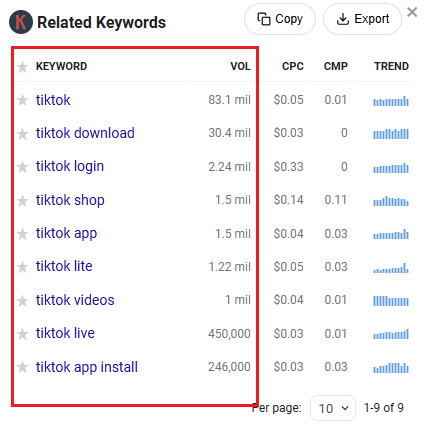Export the related keywords

362,19
